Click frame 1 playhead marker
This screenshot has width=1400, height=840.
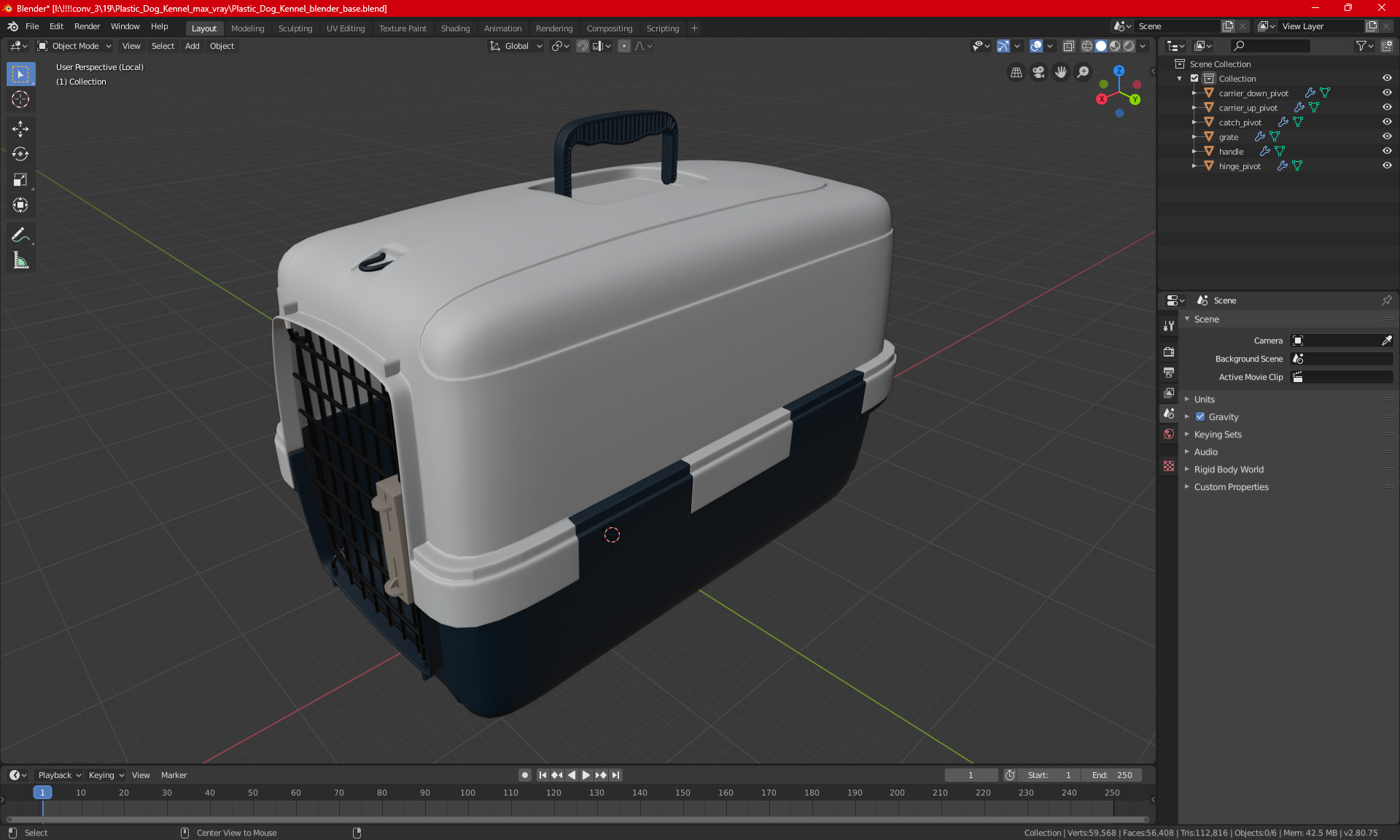(42, 793)
